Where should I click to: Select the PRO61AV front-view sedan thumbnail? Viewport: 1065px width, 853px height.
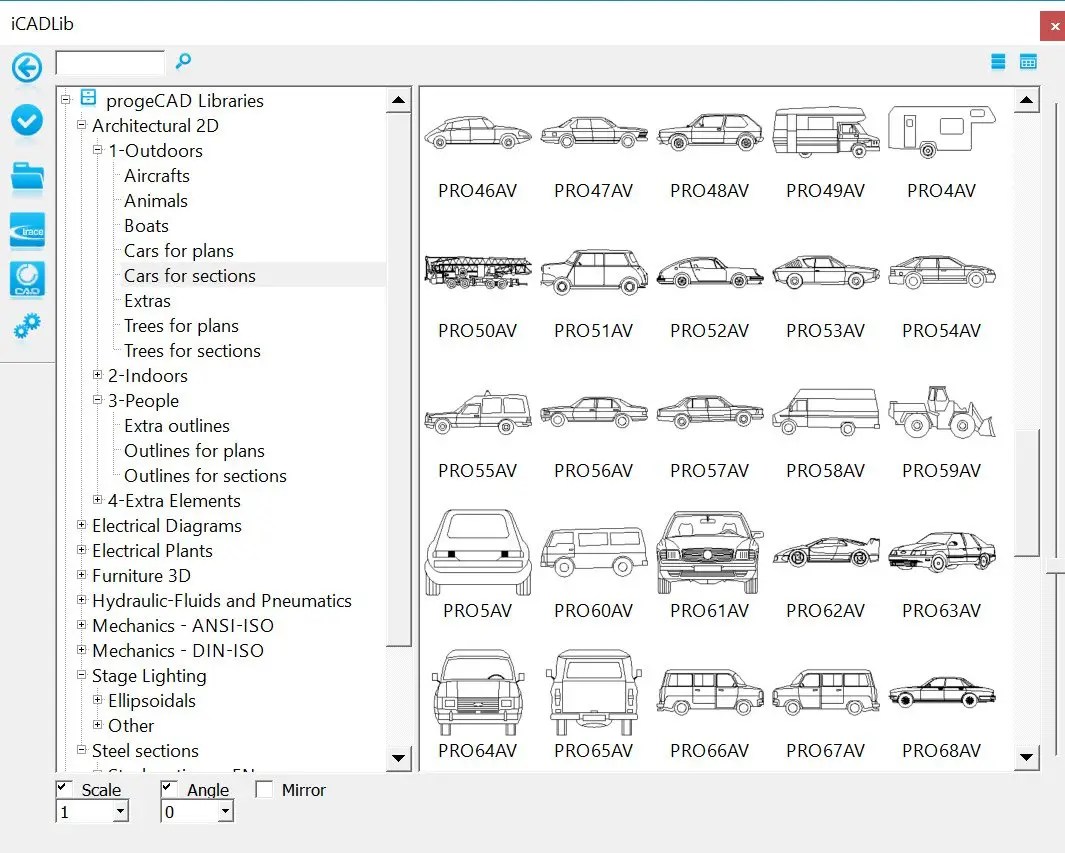click(710, 552)
